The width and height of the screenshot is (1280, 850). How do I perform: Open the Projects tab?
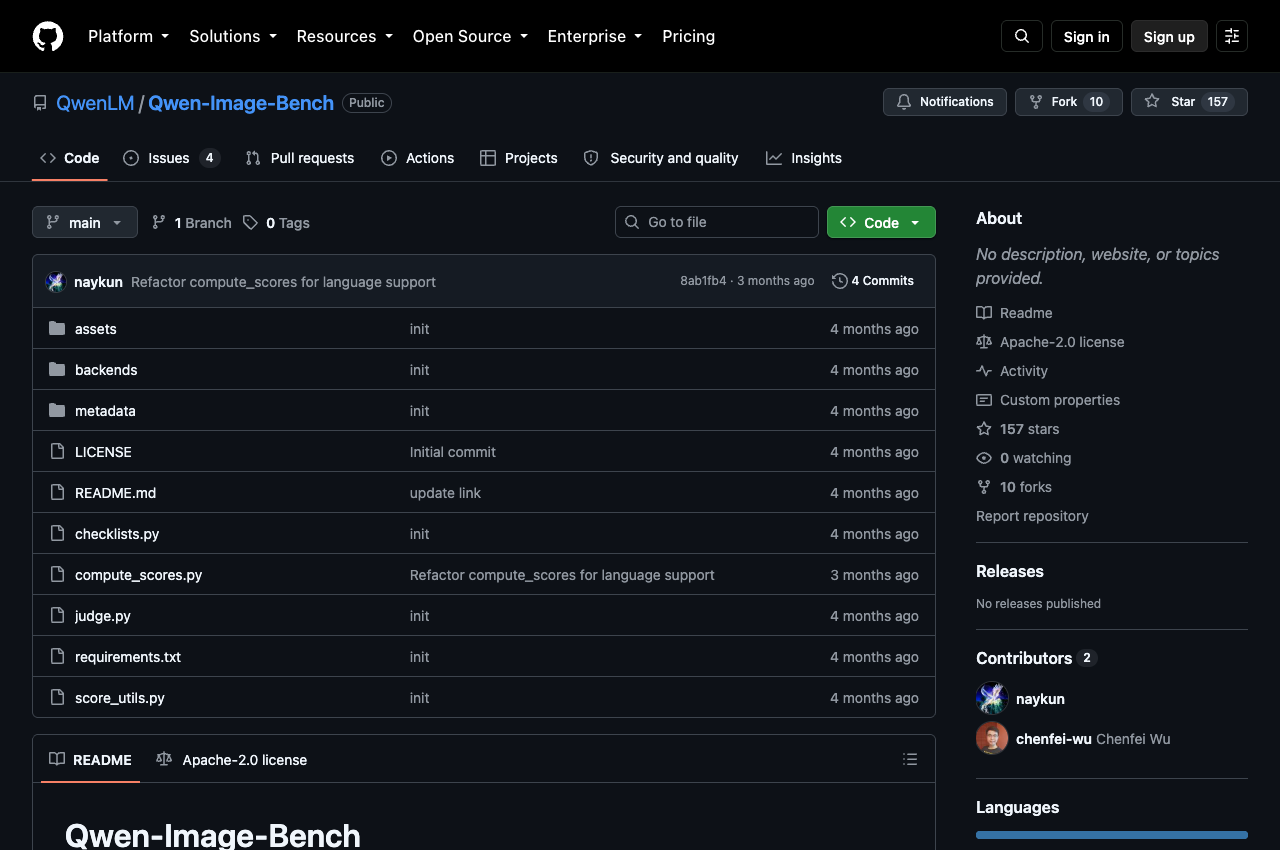tap(519, 158)
